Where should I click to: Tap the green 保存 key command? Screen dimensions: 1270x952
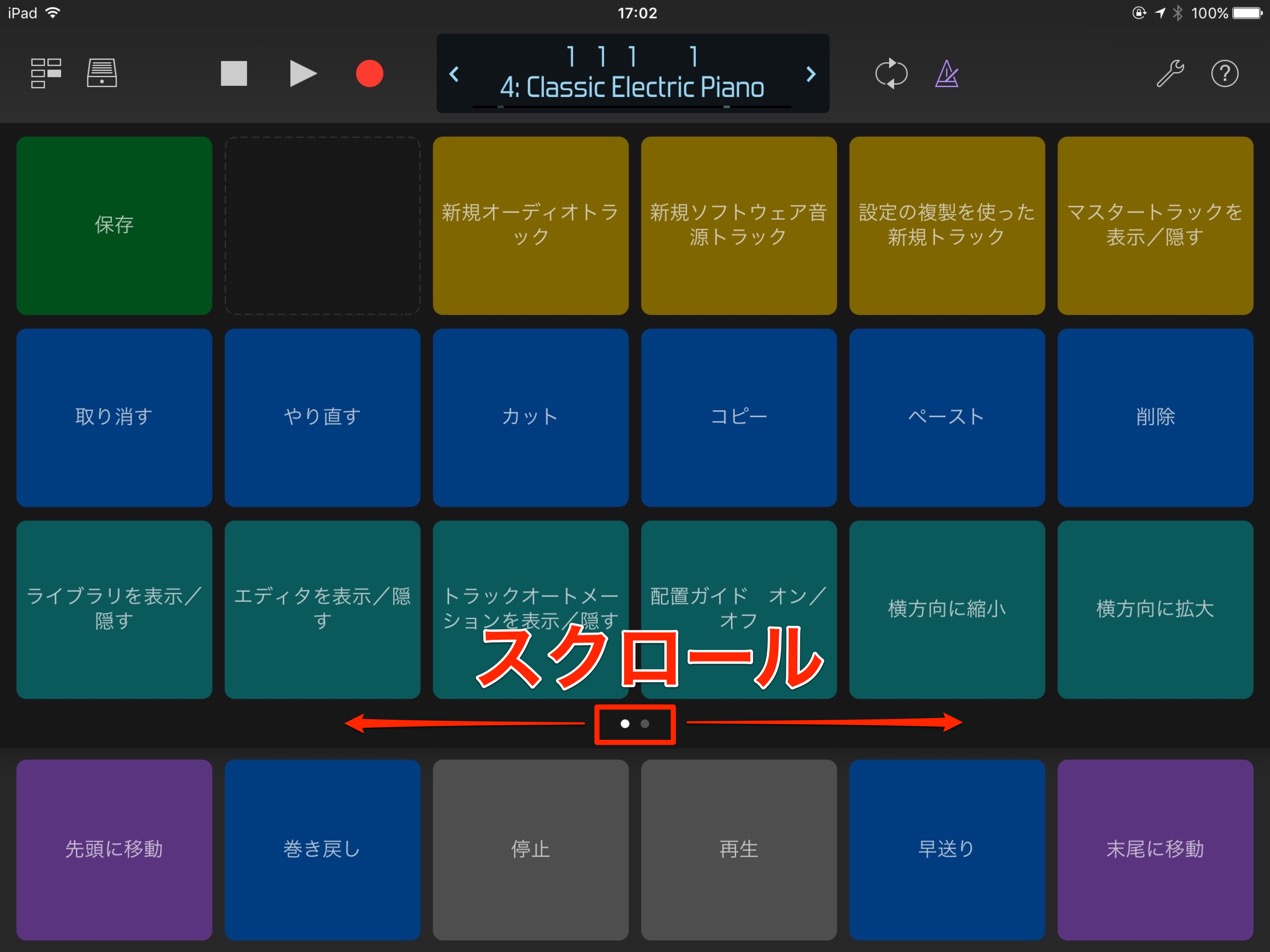[114, 225]
